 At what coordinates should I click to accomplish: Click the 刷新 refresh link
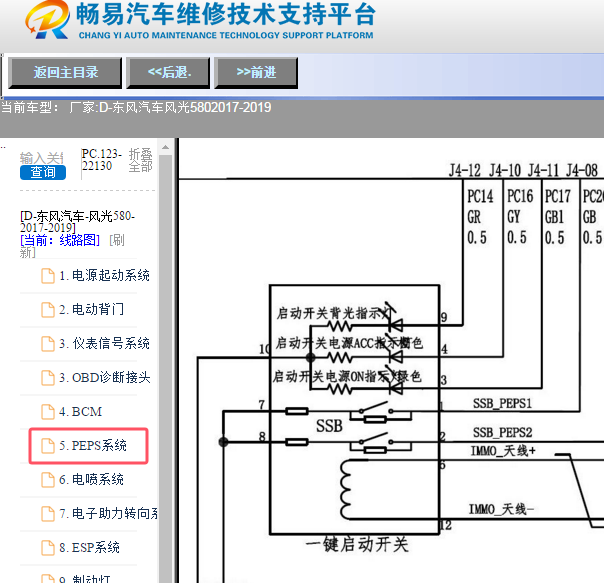point(72,246)
